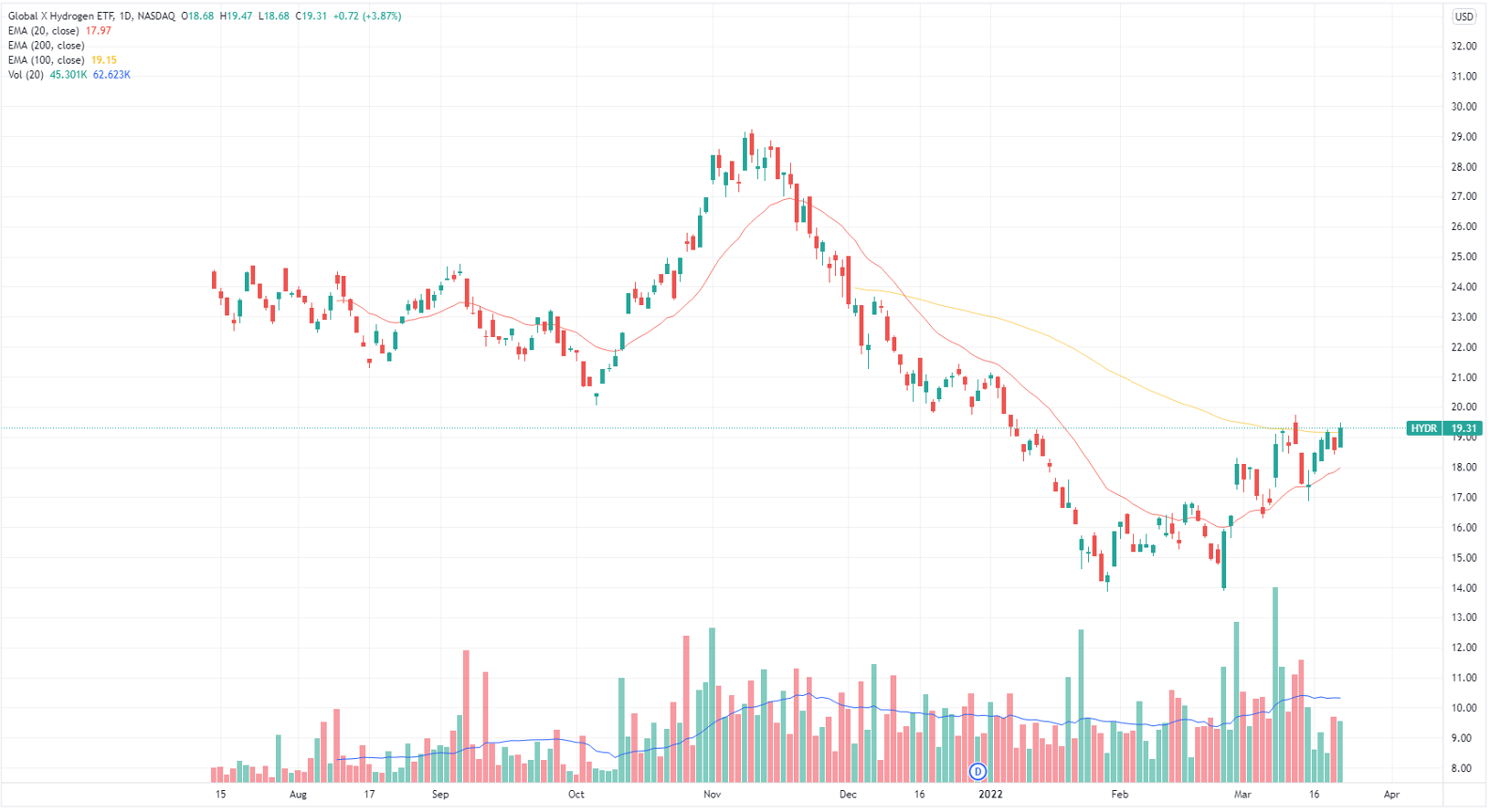Click the 31.00 price axis label
The height and width of the screenshot is (812, 1490).
click(1464, 77)
